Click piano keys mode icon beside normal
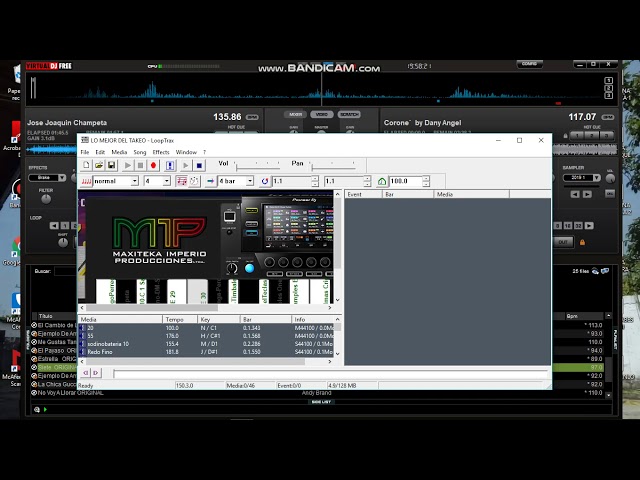This screenshot has height=480, width=640. coord(86,181)
